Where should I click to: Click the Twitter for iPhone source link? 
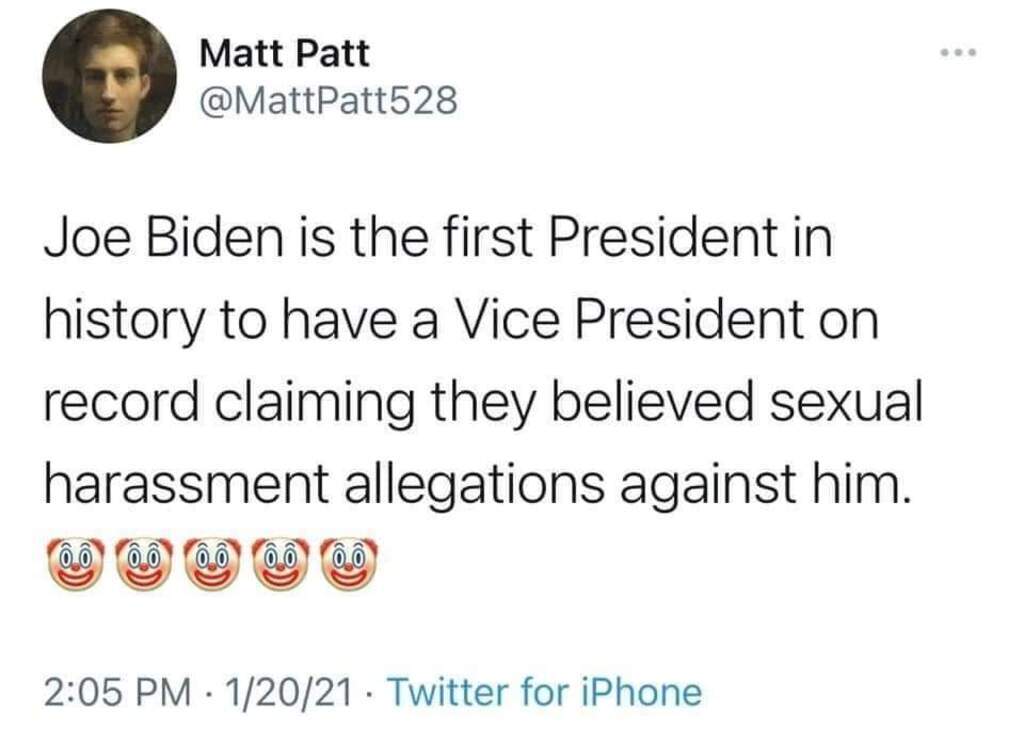coord(543,691)
